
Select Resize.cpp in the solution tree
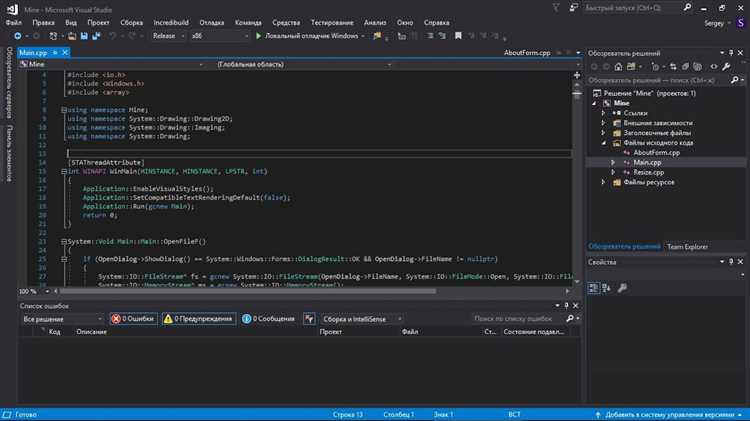[649, 171]
